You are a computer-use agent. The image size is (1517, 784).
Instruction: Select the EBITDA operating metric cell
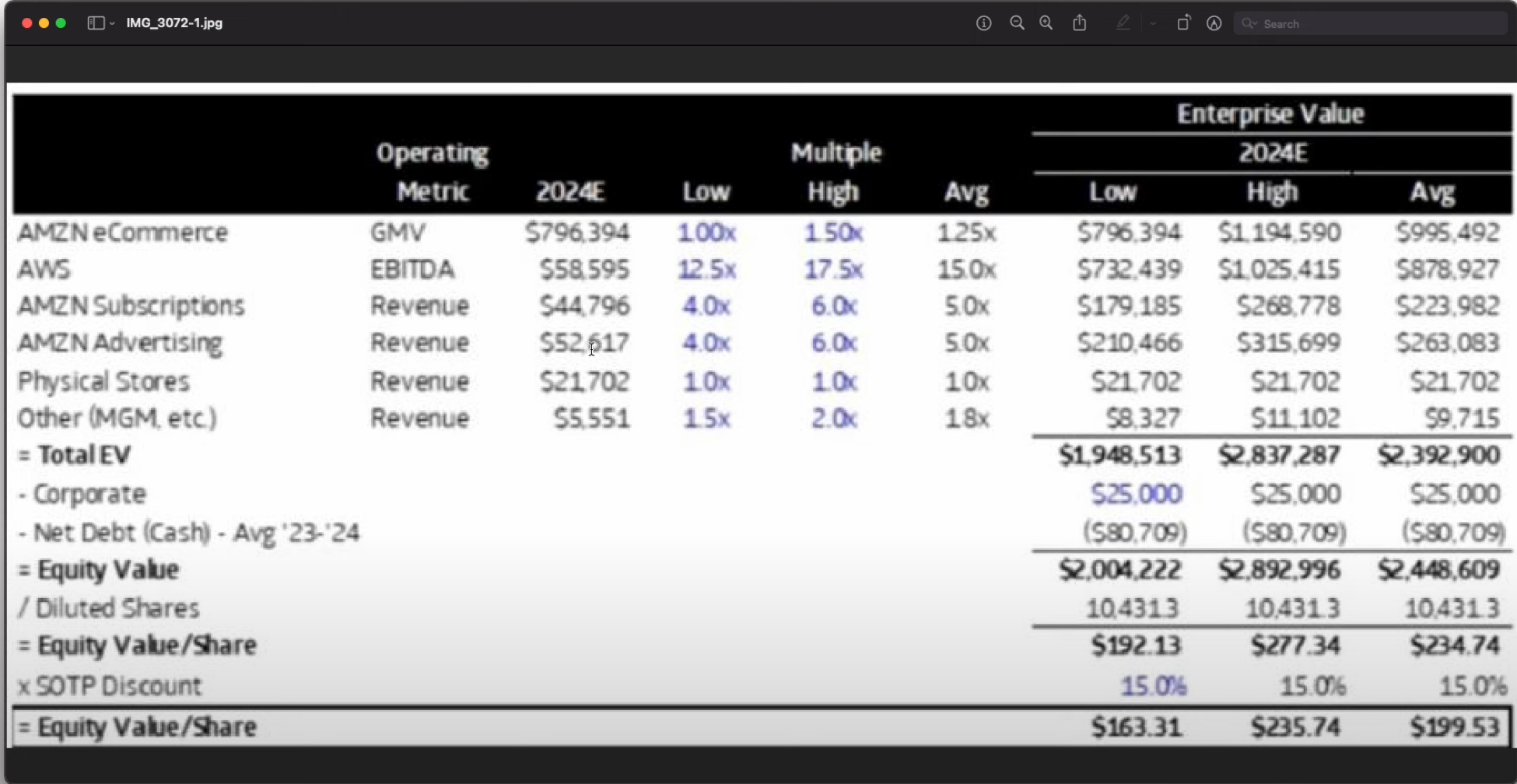click(412, 269)
